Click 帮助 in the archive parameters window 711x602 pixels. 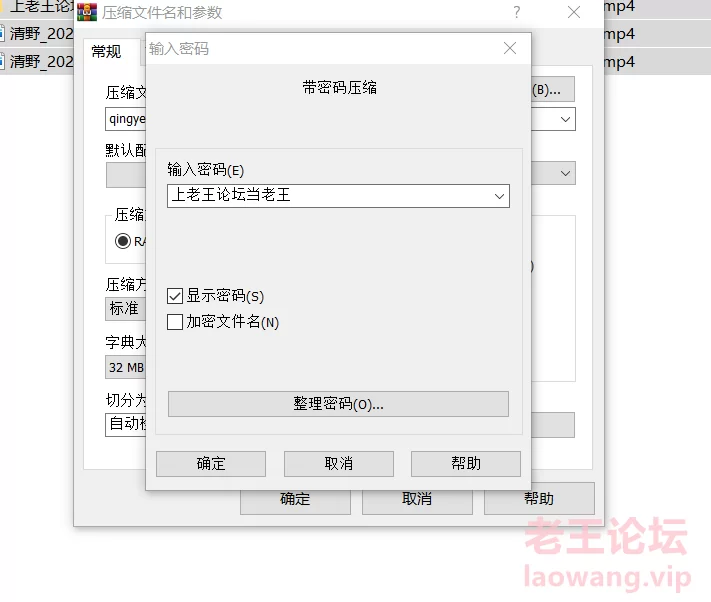[539, 499]
